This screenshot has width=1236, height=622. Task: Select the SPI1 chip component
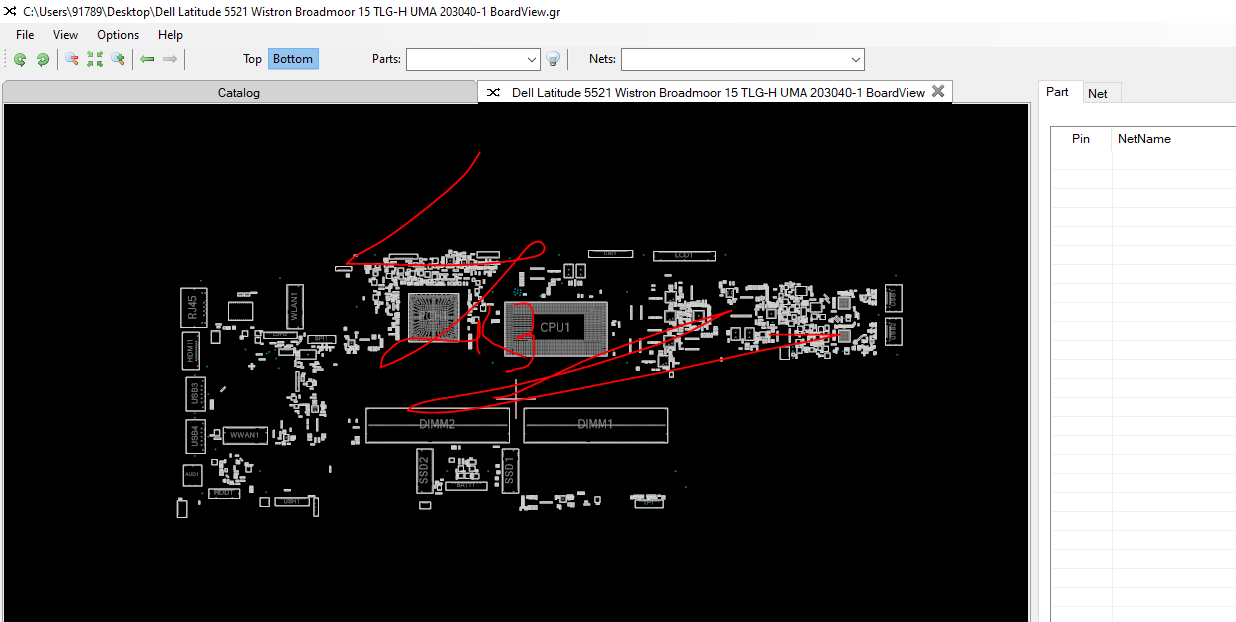(x=322, y=339)
